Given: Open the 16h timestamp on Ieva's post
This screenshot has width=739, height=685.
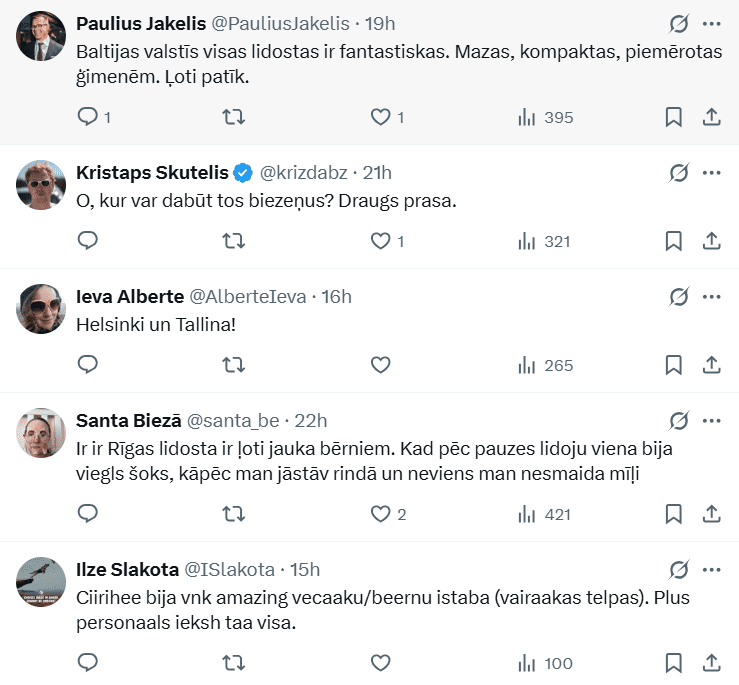Looking at the screenshot, I should point(337,297).
